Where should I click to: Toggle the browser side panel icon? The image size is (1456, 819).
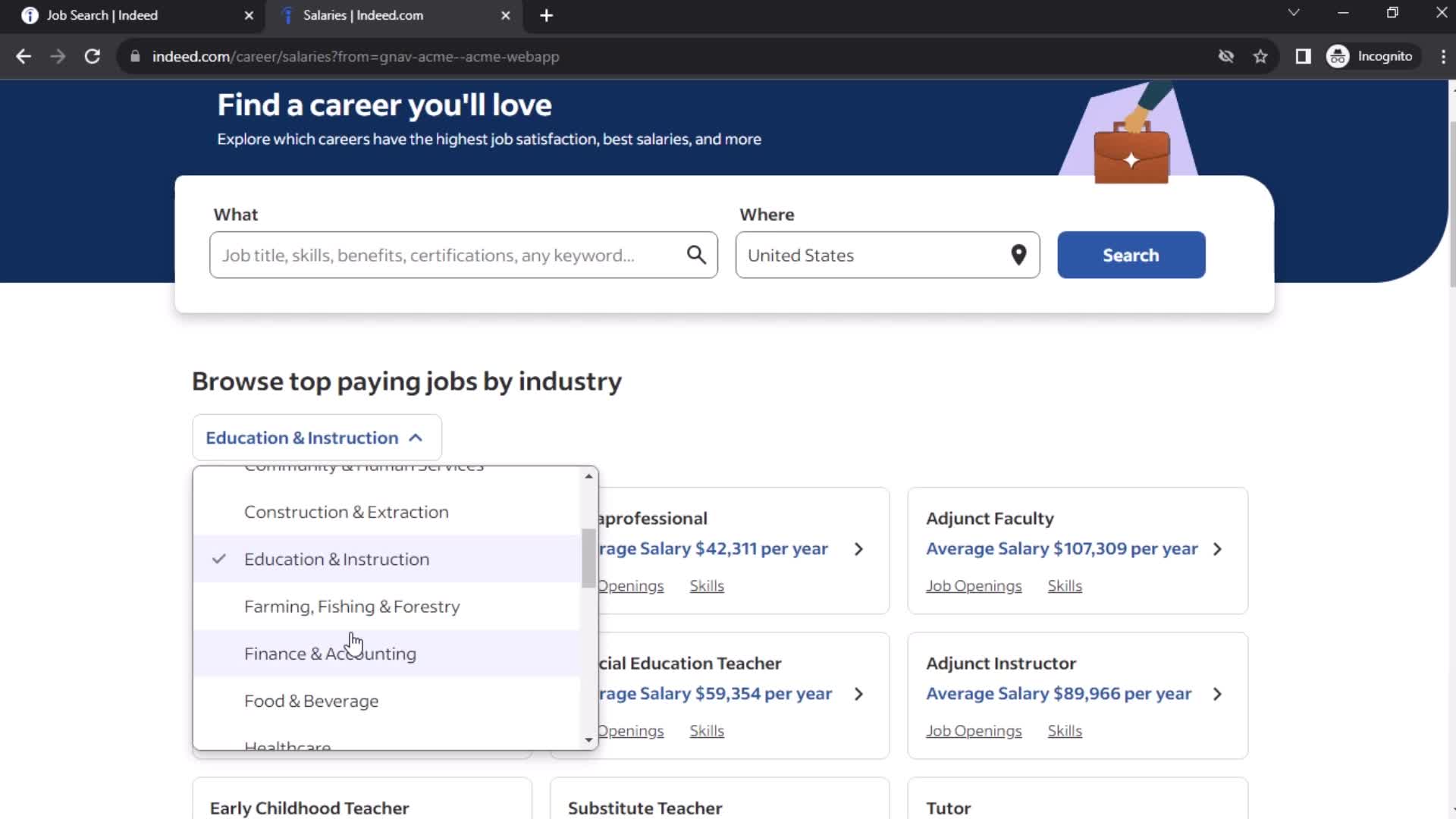[1303, 56]
